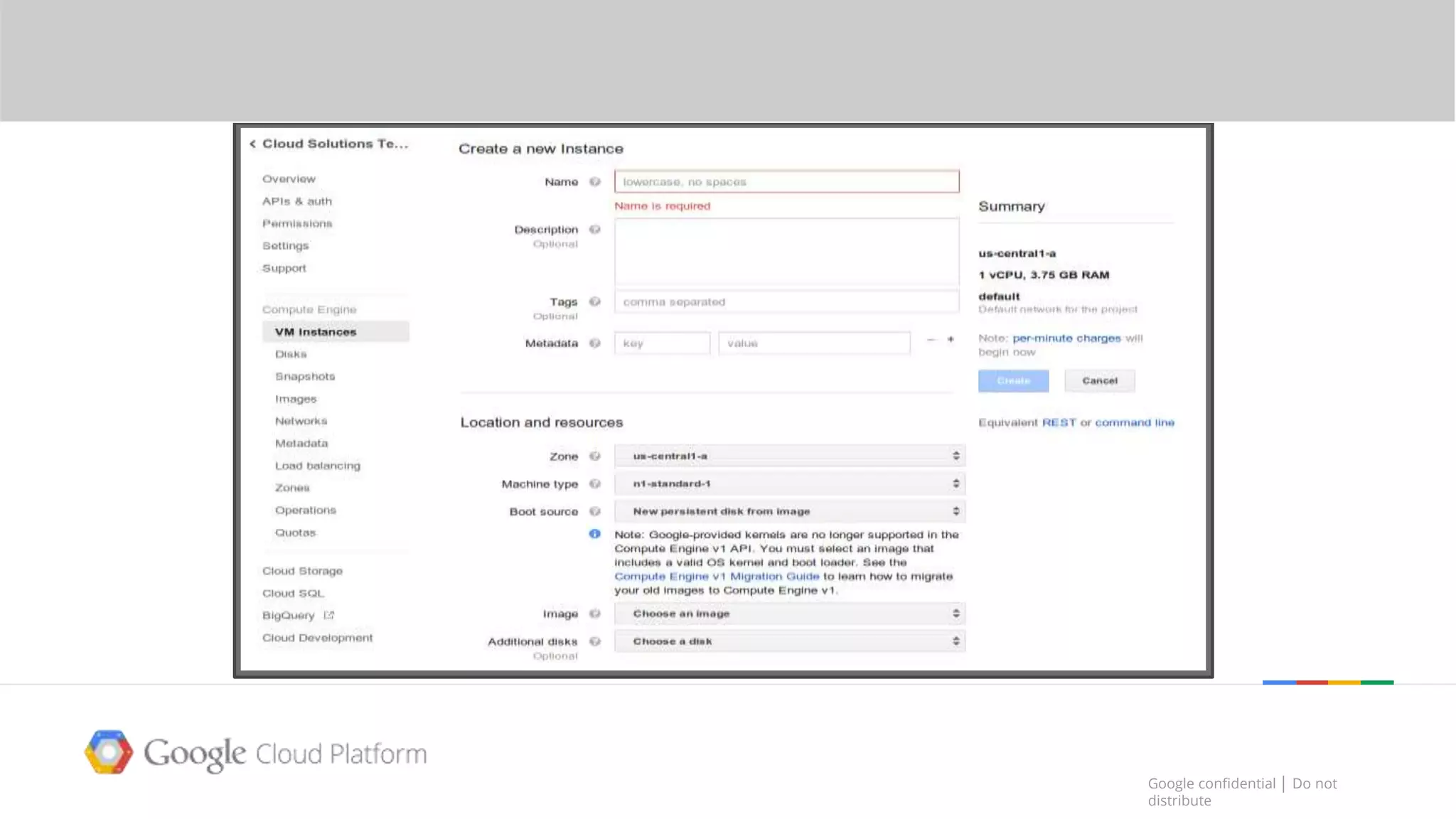Click the help icon next to Name
Image resolution: width=1456 pixels, height=819 pixels.
coord(595,182)
